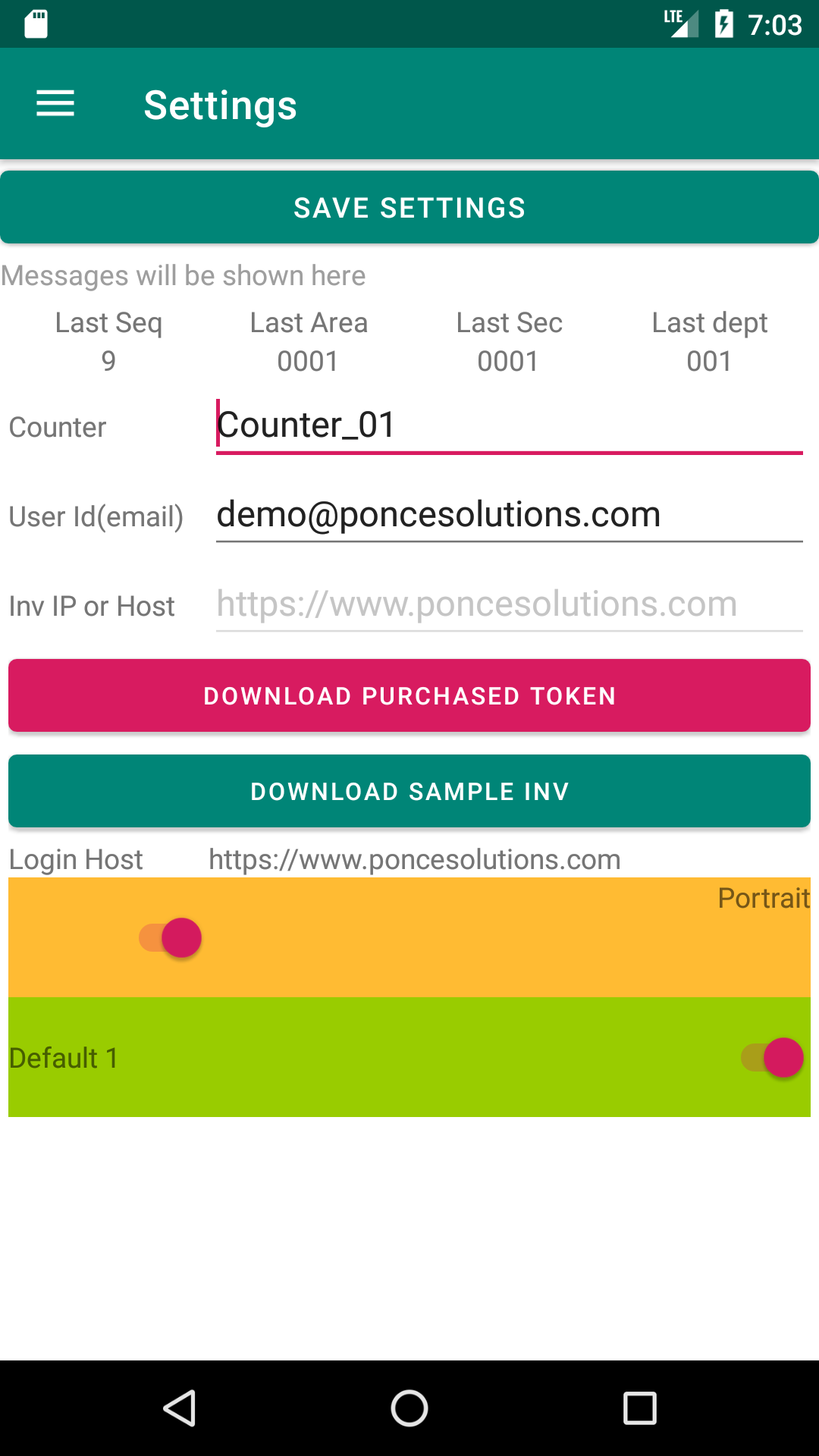Tap the battery charging icon
This screenshot has width=819, height=1456.
pos(723,24)
